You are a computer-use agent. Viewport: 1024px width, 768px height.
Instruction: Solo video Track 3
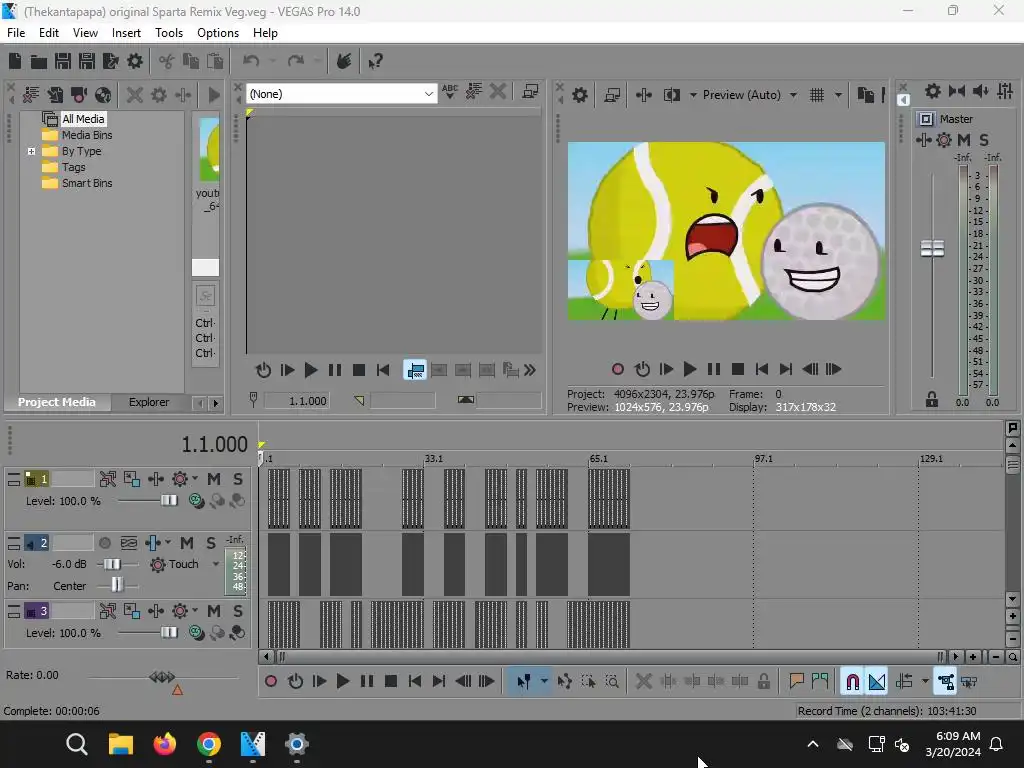(x=238, y=611)
